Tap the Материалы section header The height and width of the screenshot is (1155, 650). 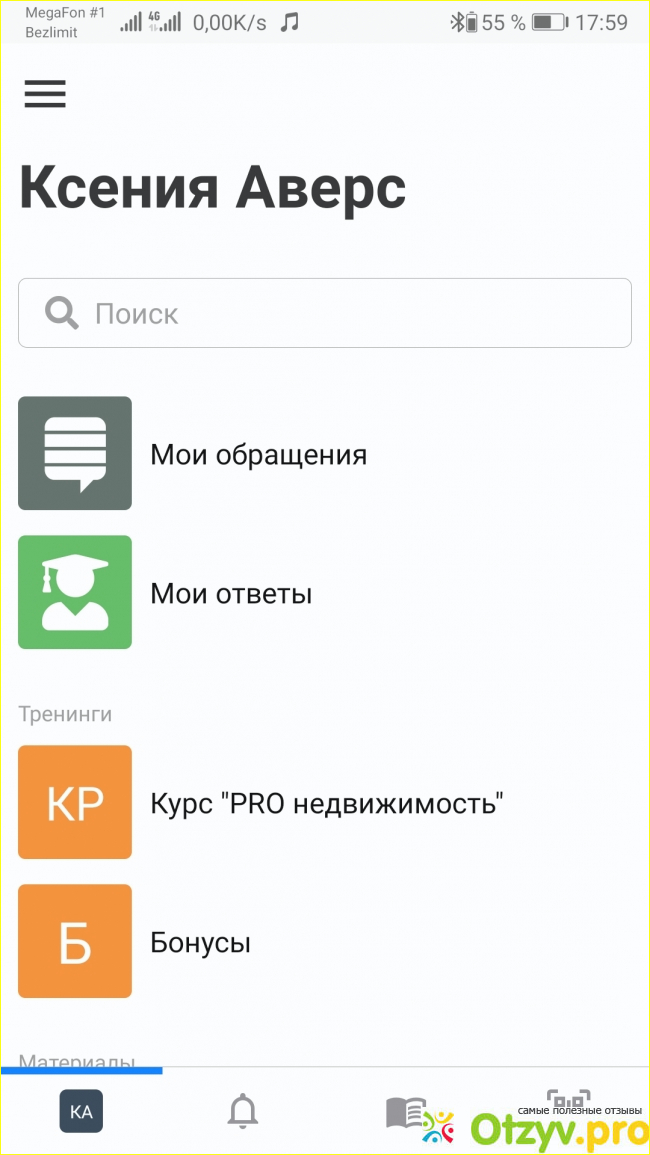click(x=76, y=1061)
